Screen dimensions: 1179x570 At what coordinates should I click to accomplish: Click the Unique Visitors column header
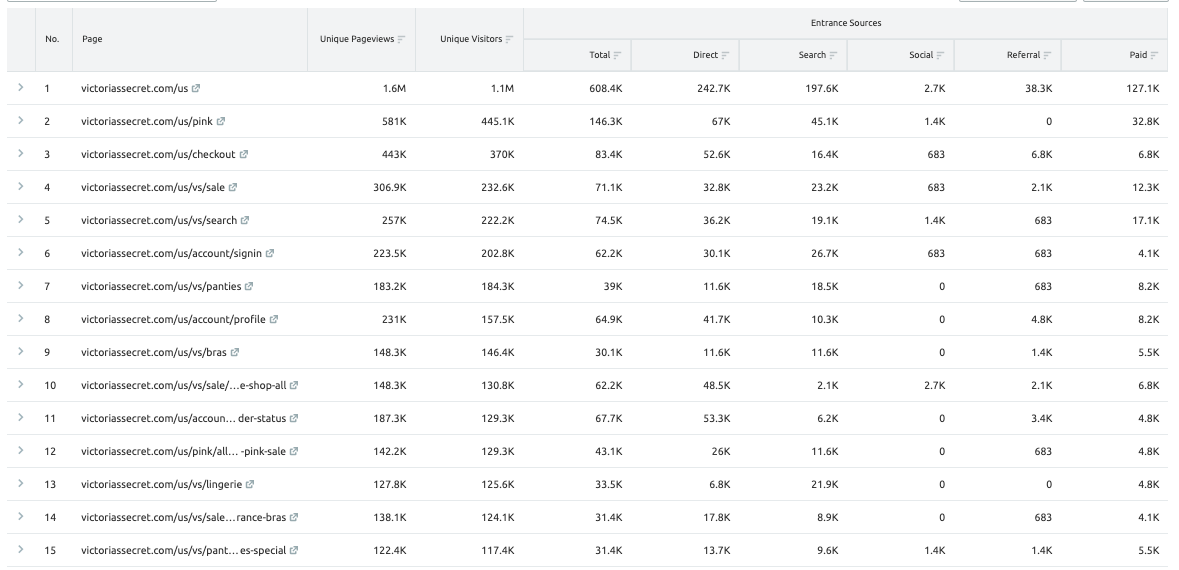[x=471, y=39]
